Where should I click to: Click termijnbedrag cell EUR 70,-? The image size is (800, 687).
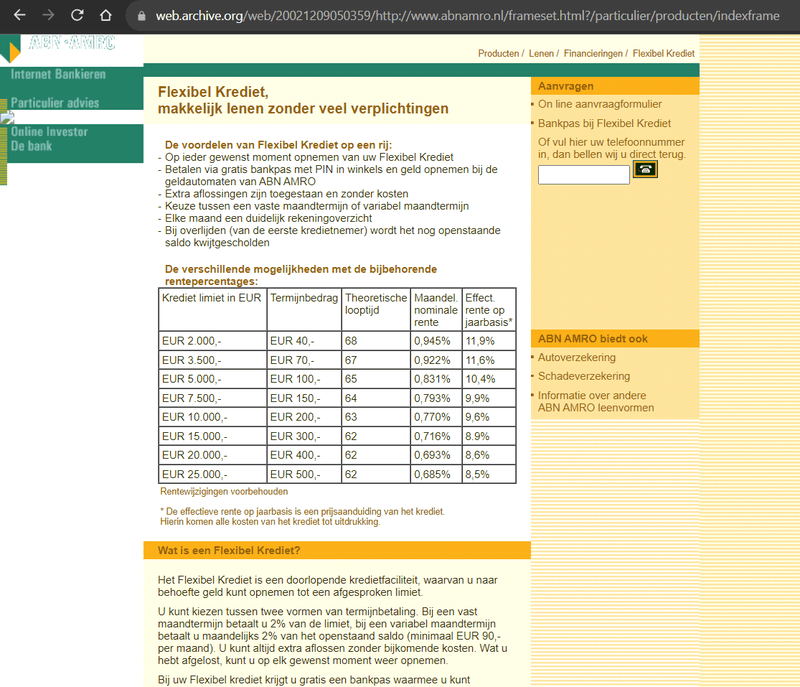[304, 360]
